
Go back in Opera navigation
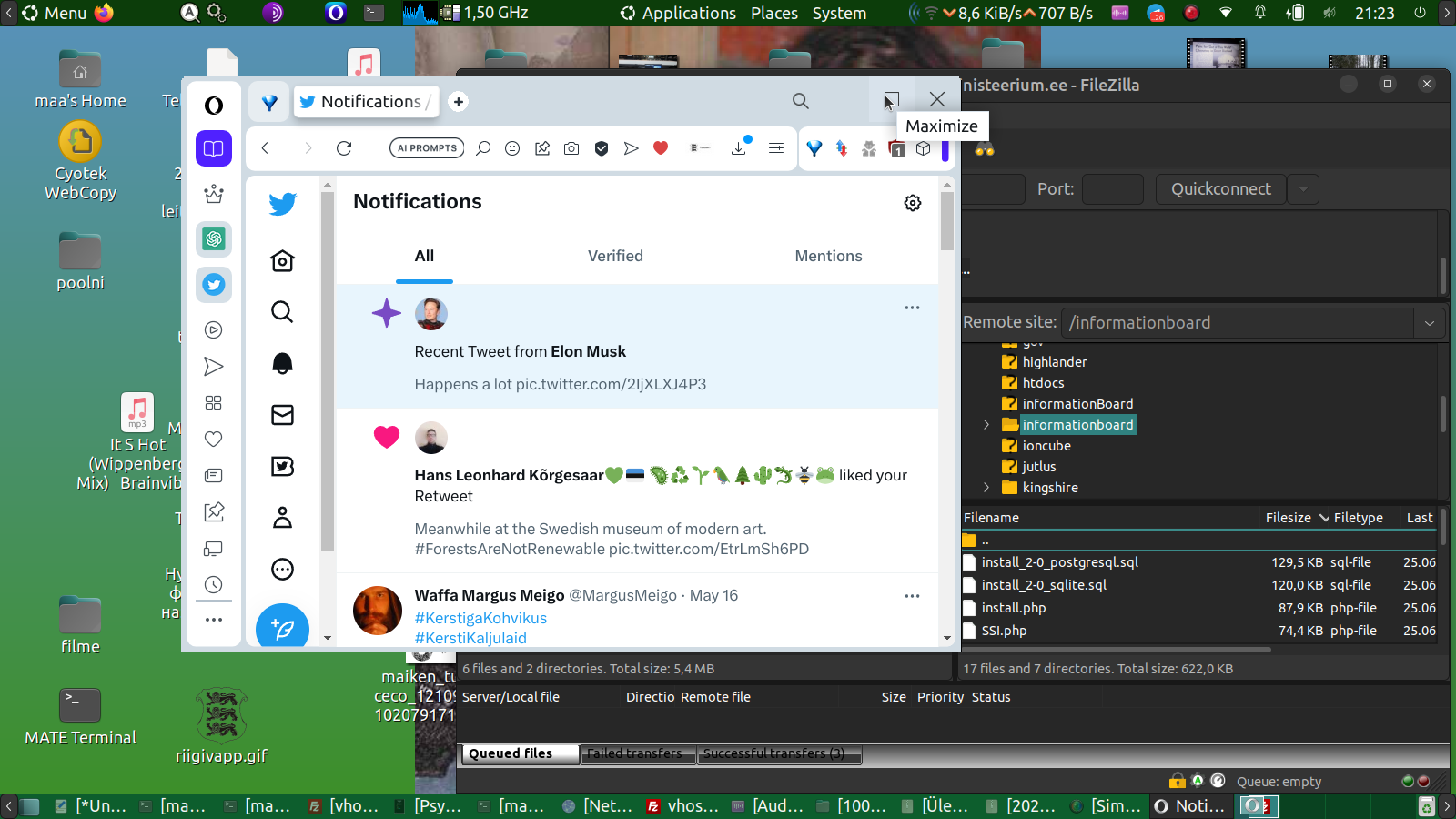(x=265, y=148)
